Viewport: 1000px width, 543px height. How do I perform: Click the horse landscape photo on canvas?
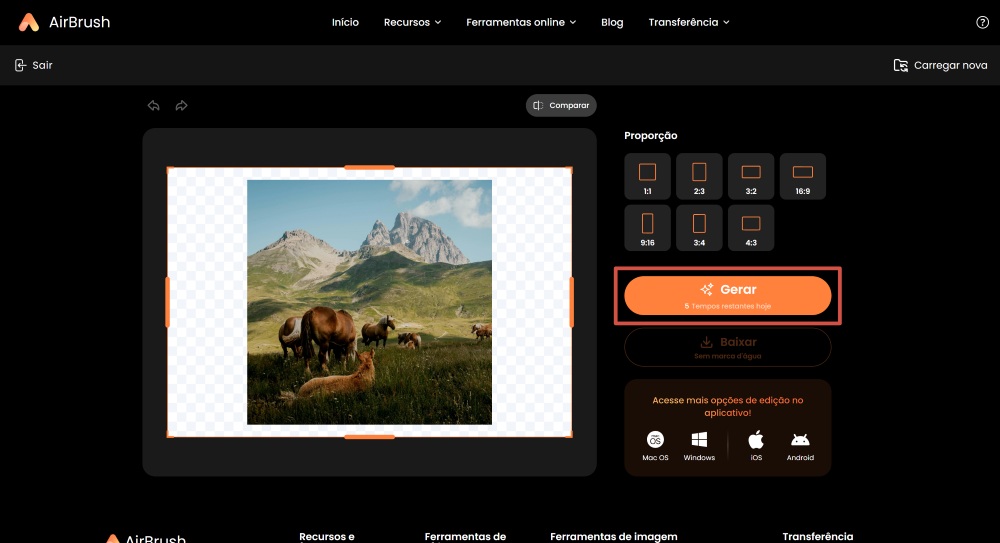(369, 302)
